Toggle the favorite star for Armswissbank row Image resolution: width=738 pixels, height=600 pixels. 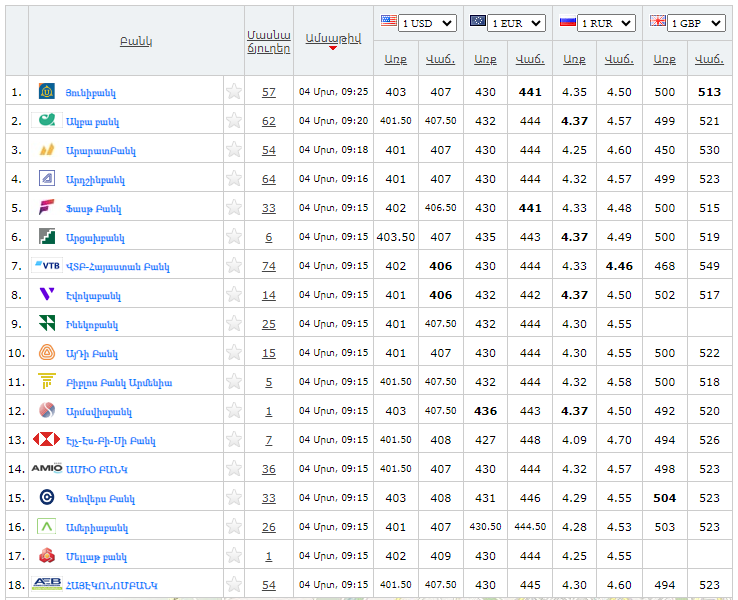point(234,411)
